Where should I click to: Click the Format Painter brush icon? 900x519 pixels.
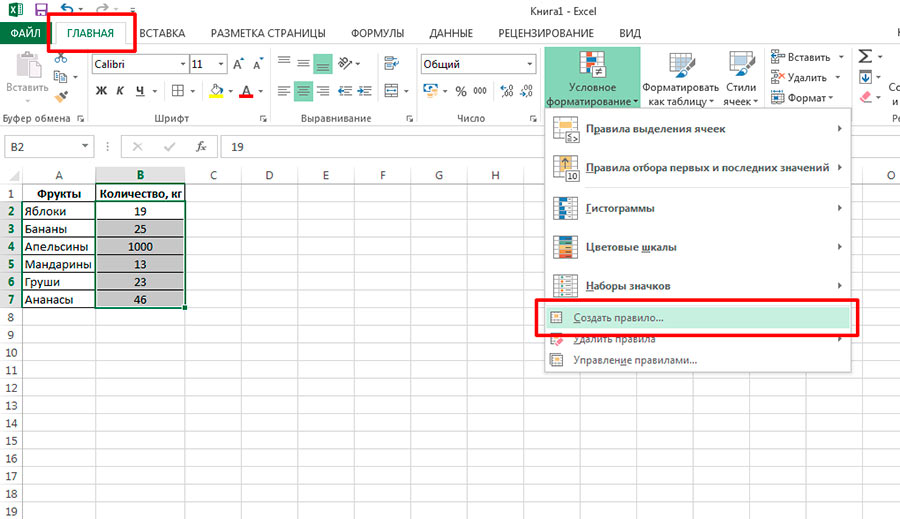[x=61, y=96]
